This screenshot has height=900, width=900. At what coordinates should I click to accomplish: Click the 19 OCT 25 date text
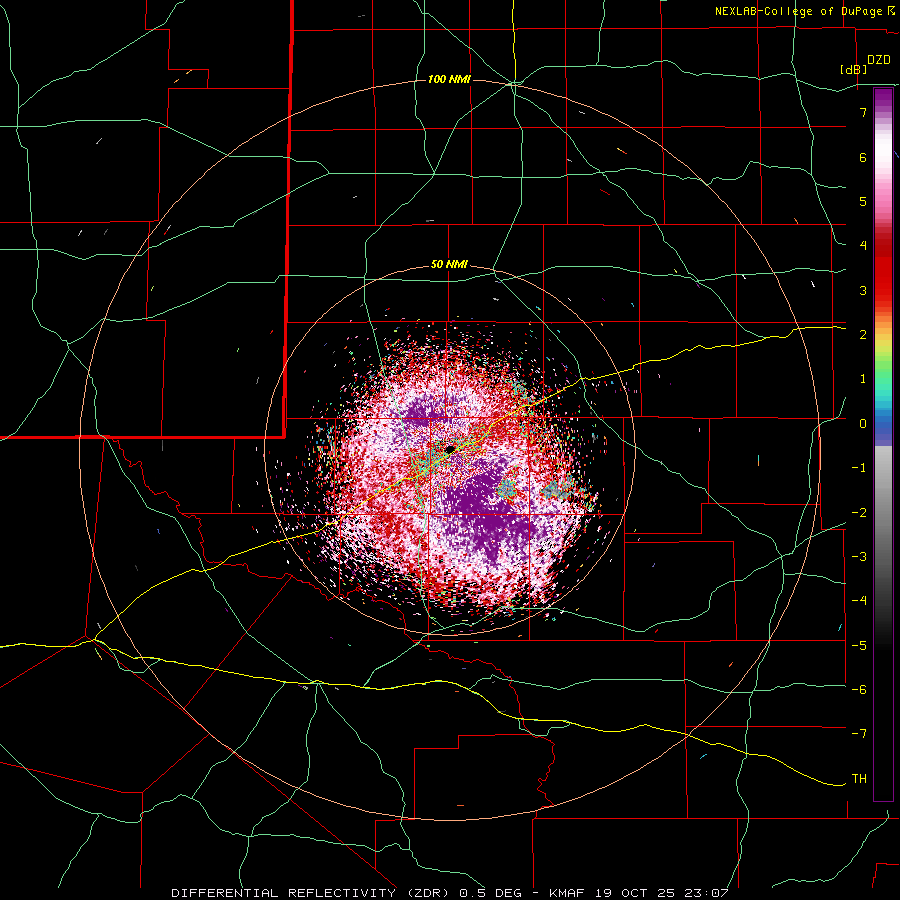635,893
